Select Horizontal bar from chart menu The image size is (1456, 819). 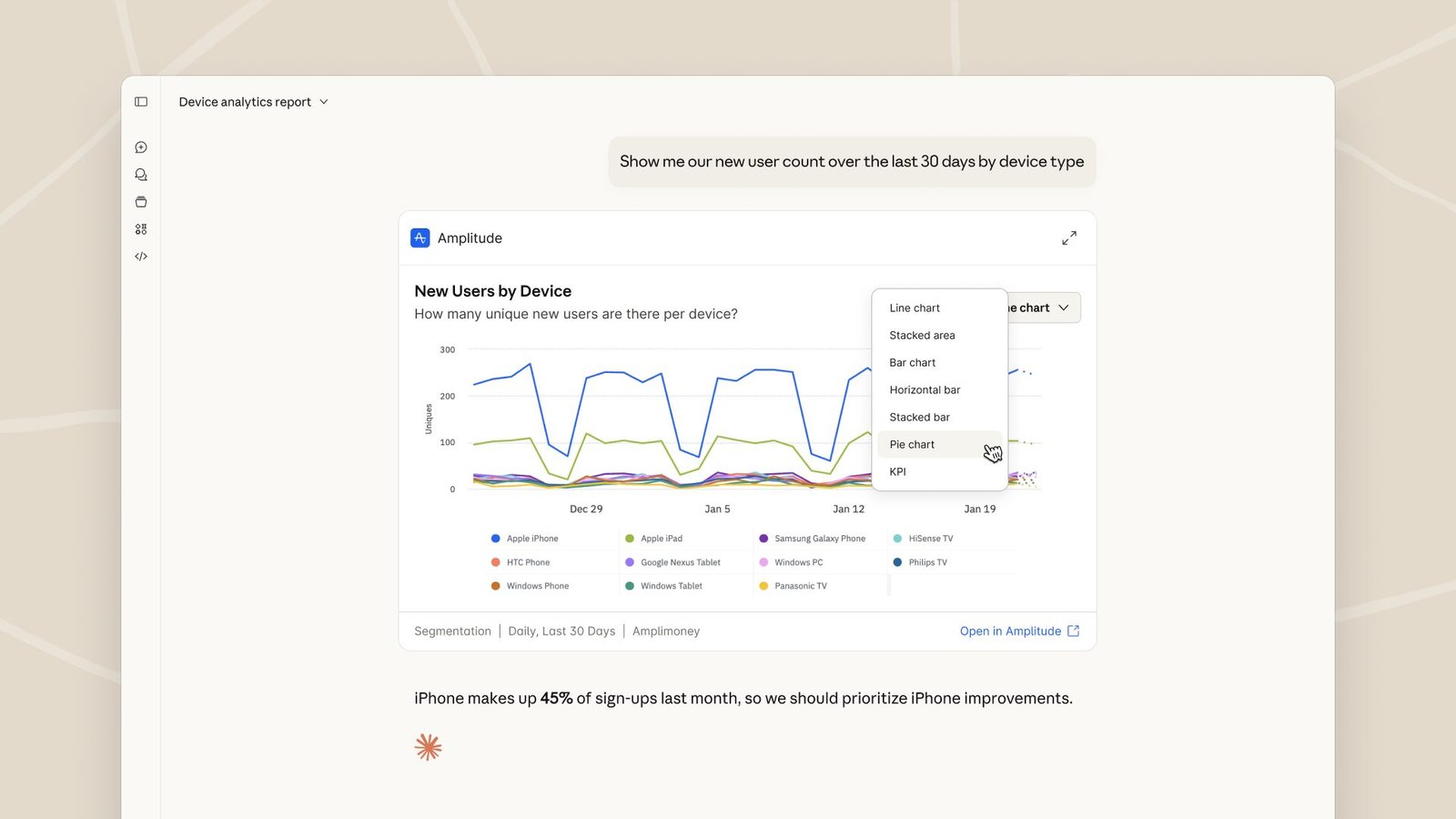[925, 389]
